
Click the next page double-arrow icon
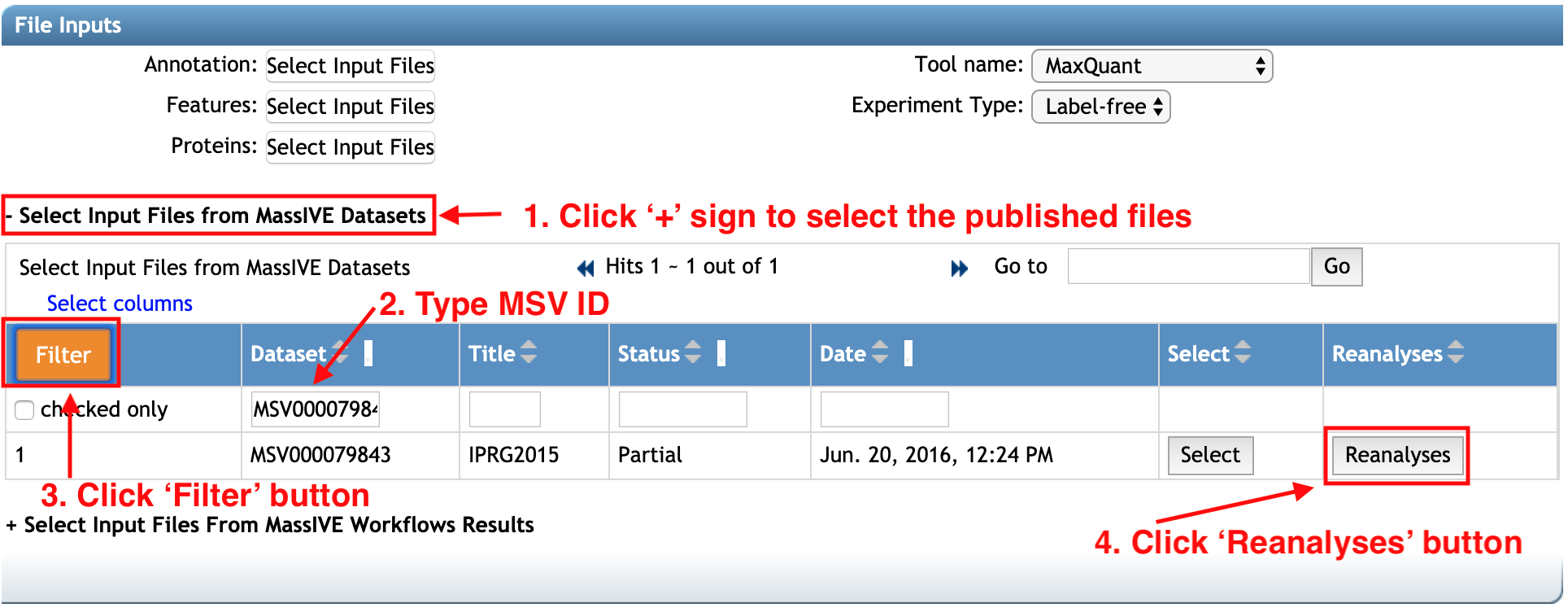(960, 268)
